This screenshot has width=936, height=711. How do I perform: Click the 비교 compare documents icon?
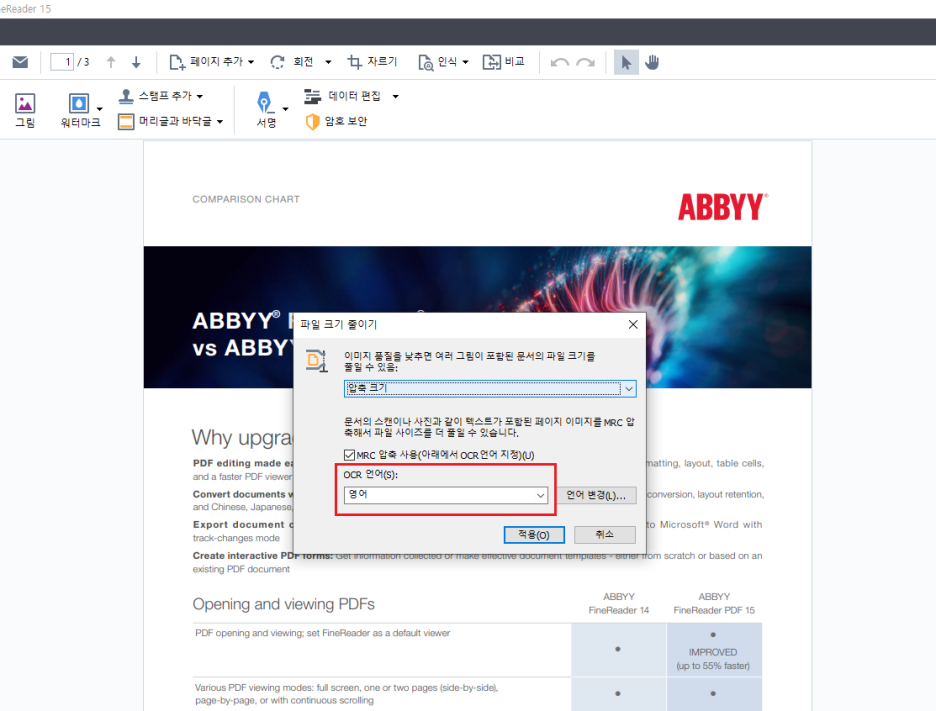tap(492, 62)
